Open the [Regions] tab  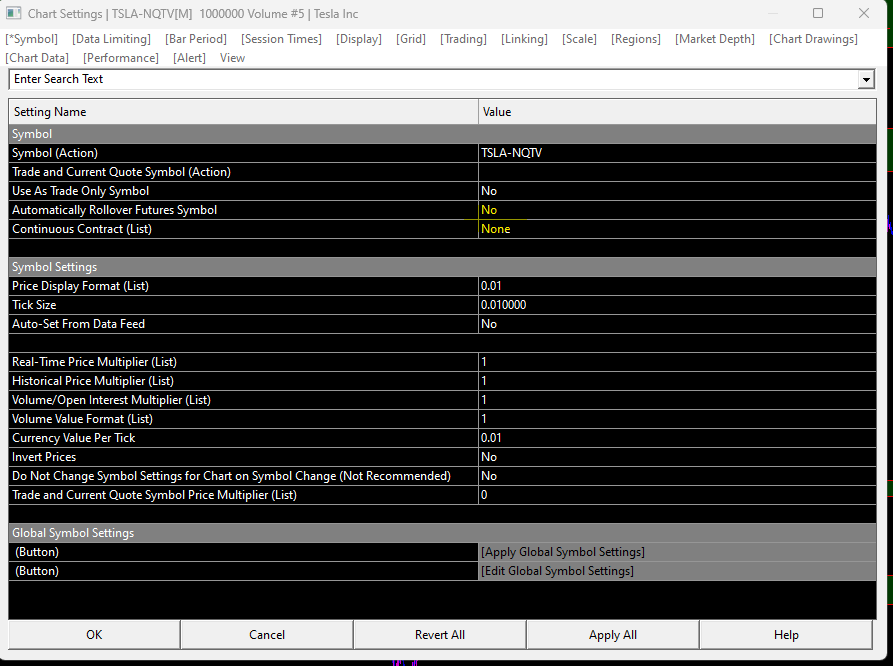pos(636,39)
